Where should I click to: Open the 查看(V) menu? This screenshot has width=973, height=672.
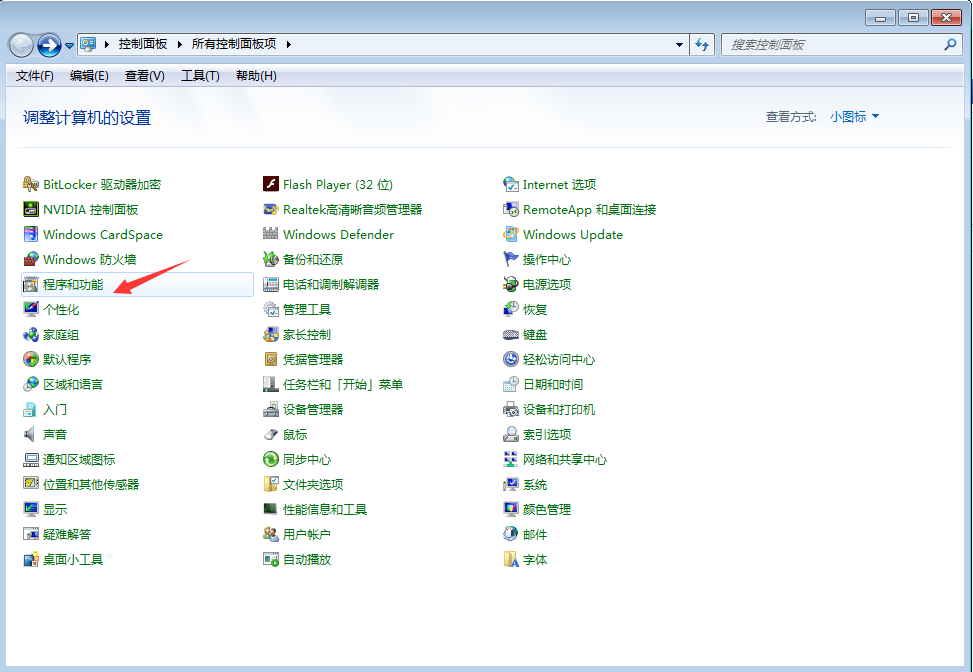145,76
